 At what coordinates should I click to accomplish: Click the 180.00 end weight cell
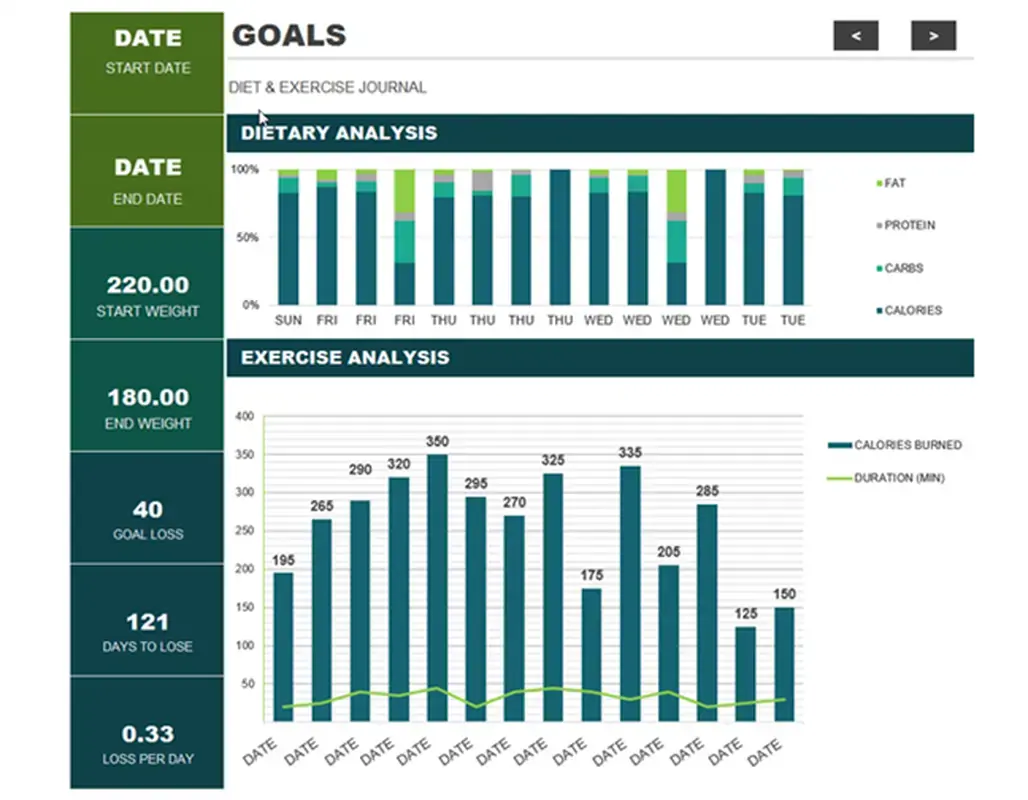[x=147, y=407]
